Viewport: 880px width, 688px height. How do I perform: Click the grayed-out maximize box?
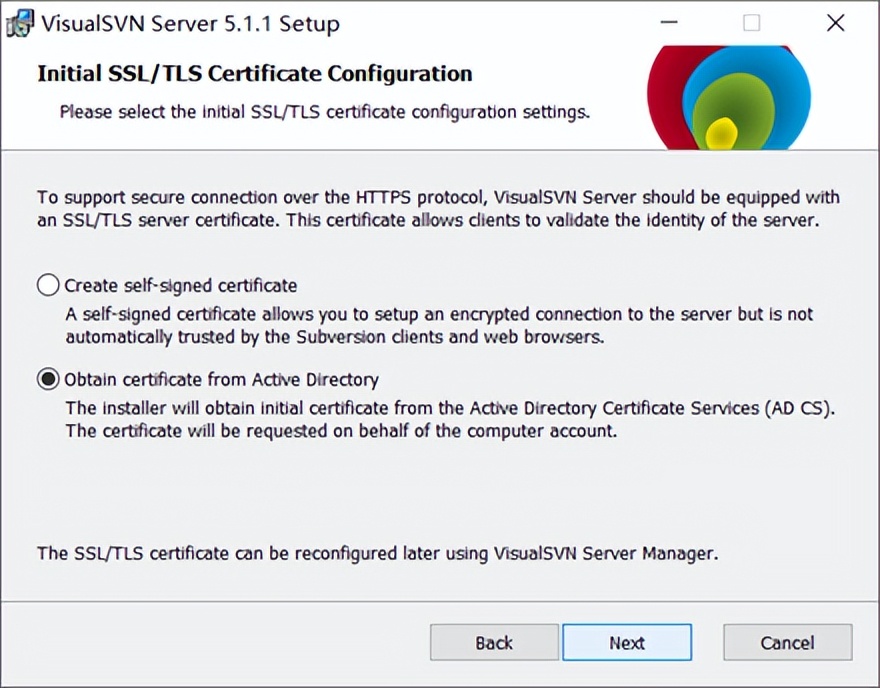point(751,23)
